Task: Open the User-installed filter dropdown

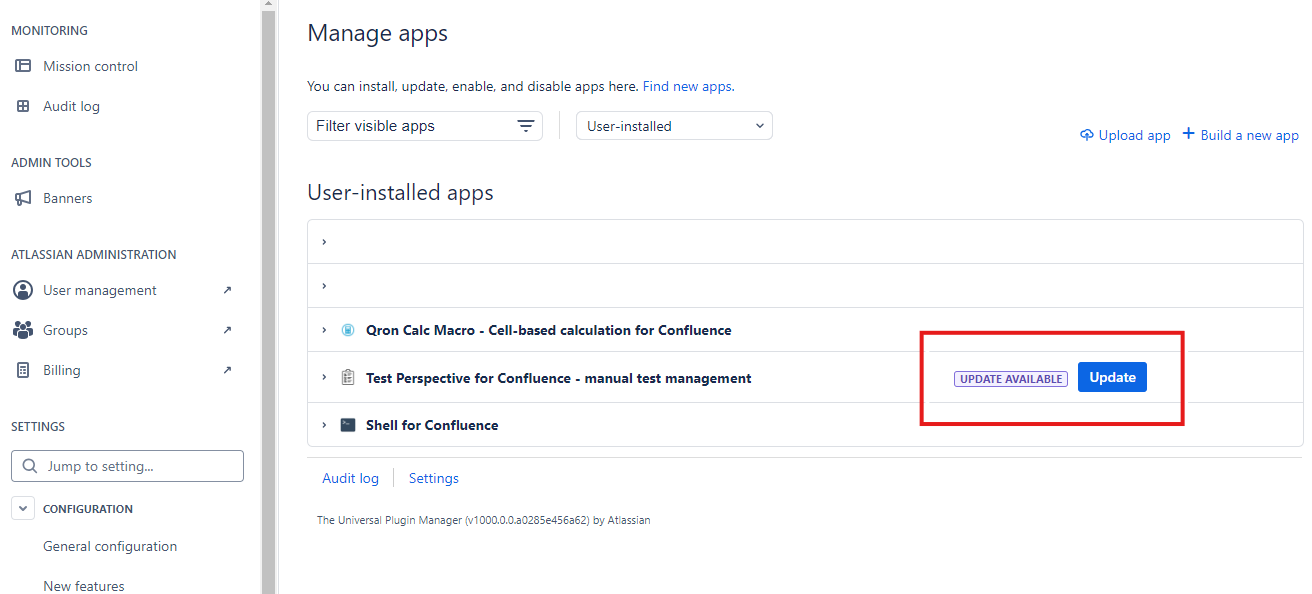Action: (x=674, y=126)
